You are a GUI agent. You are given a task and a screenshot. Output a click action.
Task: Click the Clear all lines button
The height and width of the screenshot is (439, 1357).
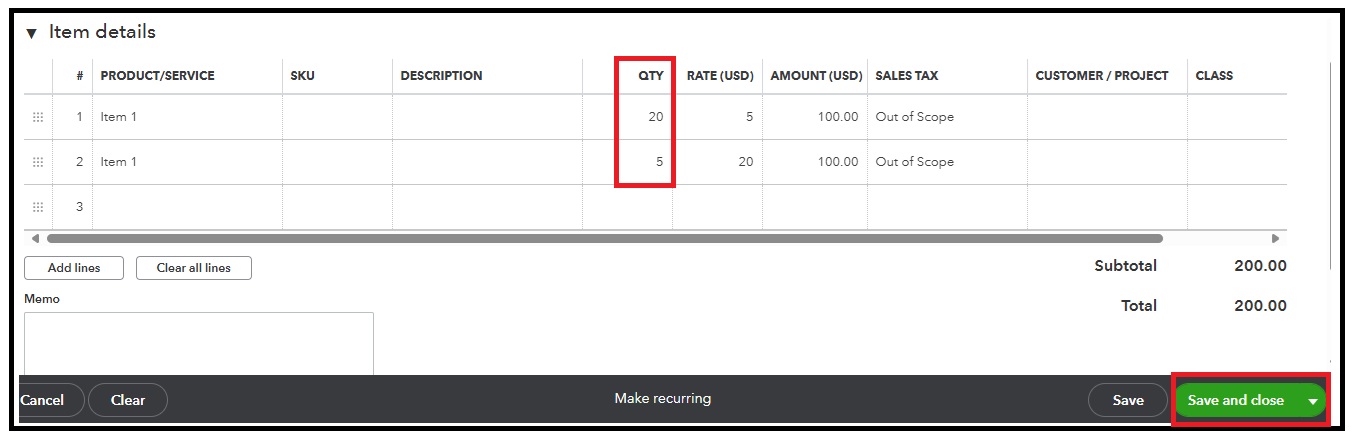pyautogui.click(x=194, y=268)
